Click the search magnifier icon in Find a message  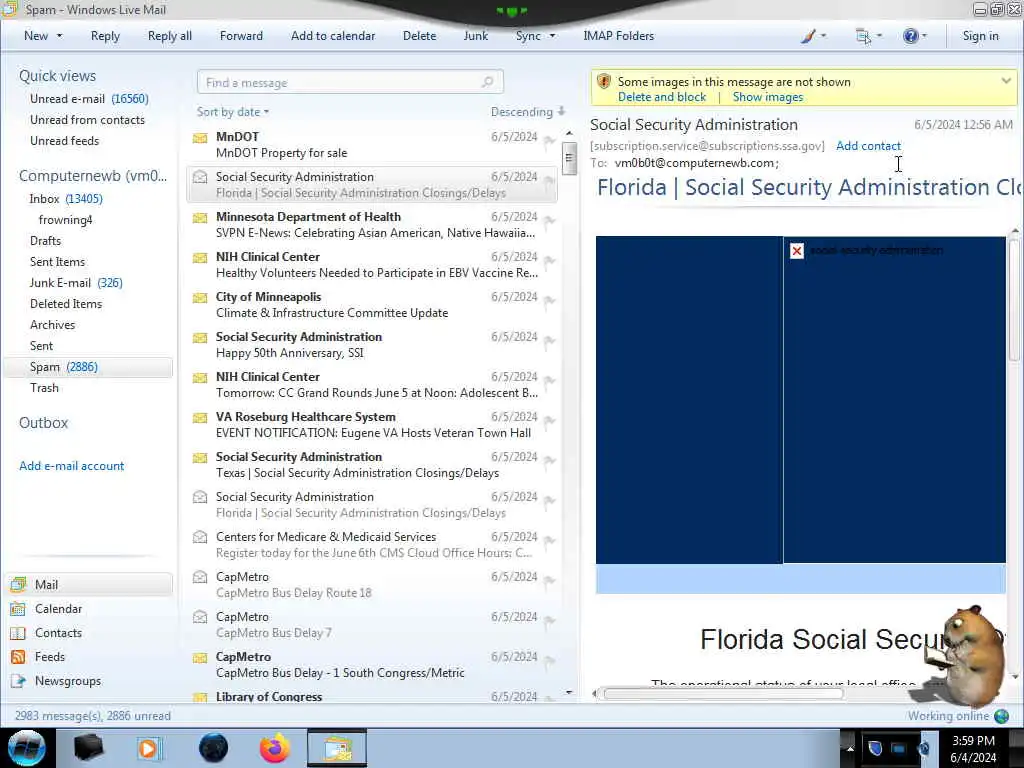487,82
